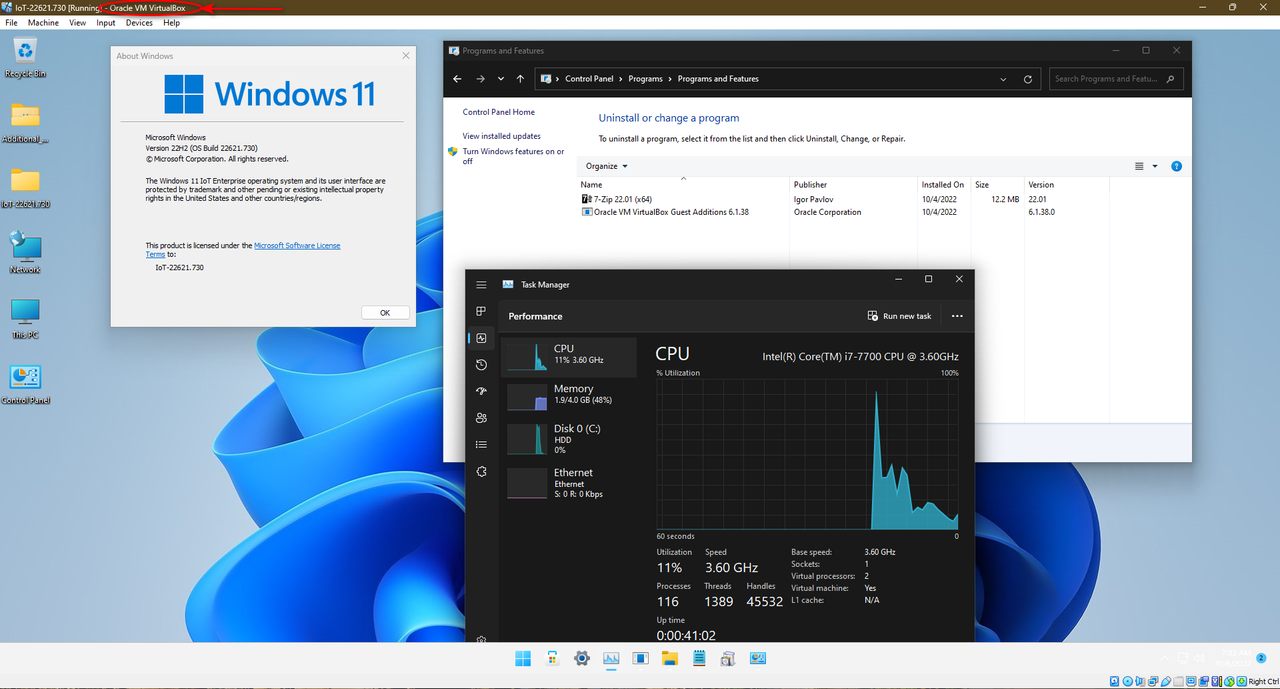Sort programs by Version column
This screenshot has width=1280, height=689.
1067,185
